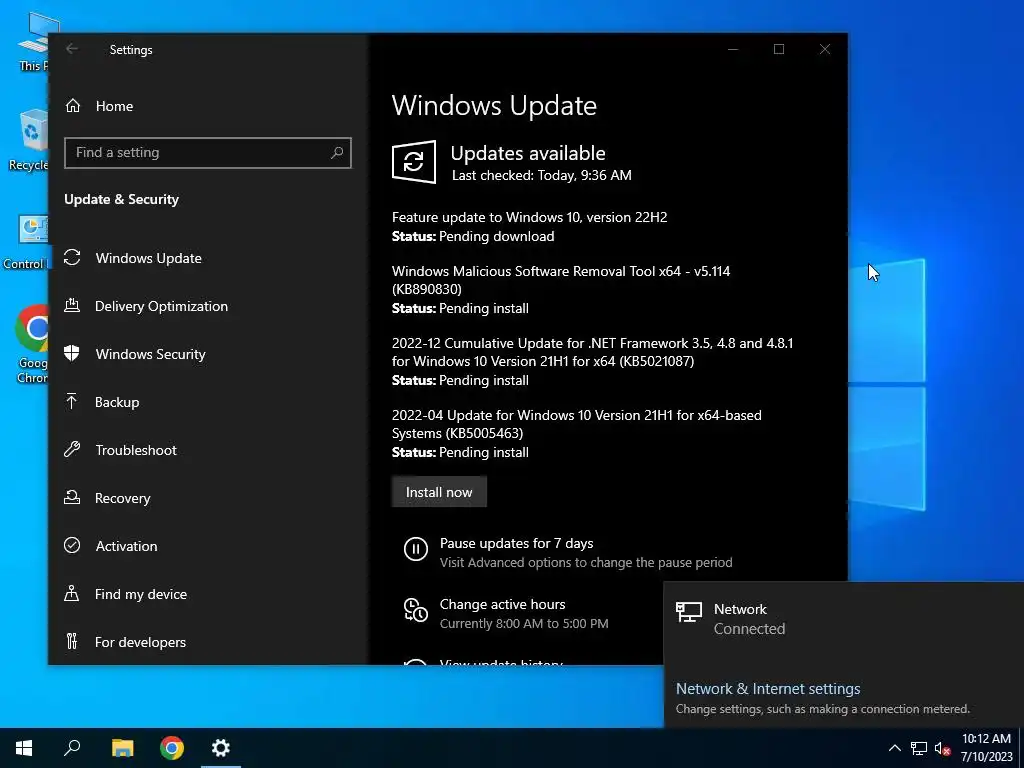Minimize the Settings window
Viewport: 1024px width, 768px height.
click(x=733, y=49)
